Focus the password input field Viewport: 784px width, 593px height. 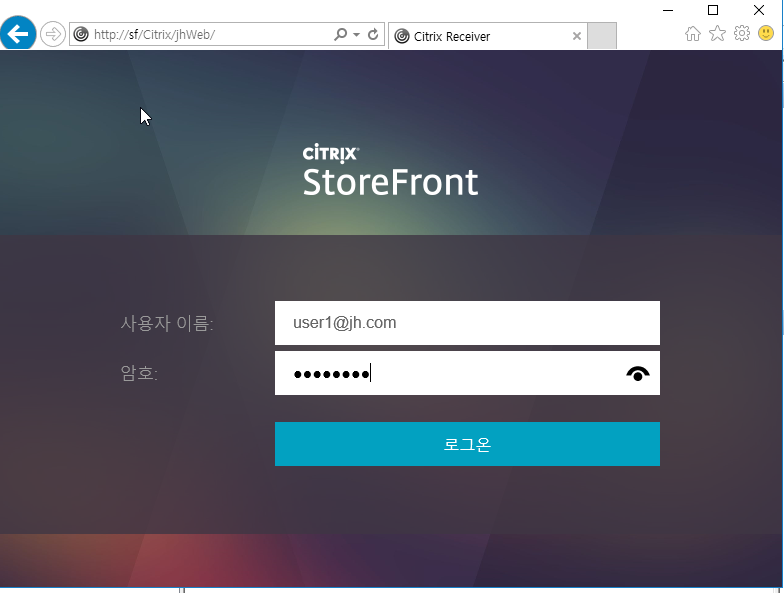(467, 373)
